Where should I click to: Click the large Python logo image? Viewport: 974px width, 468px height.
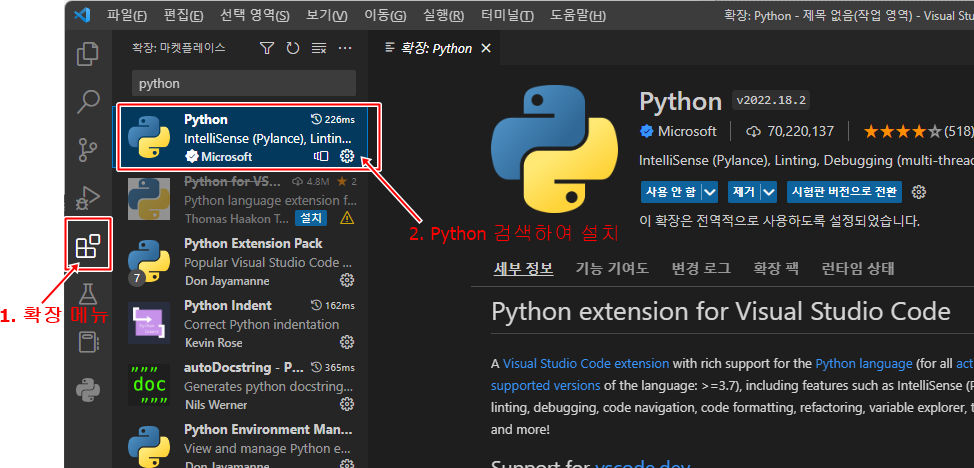[x=555, y=150]
